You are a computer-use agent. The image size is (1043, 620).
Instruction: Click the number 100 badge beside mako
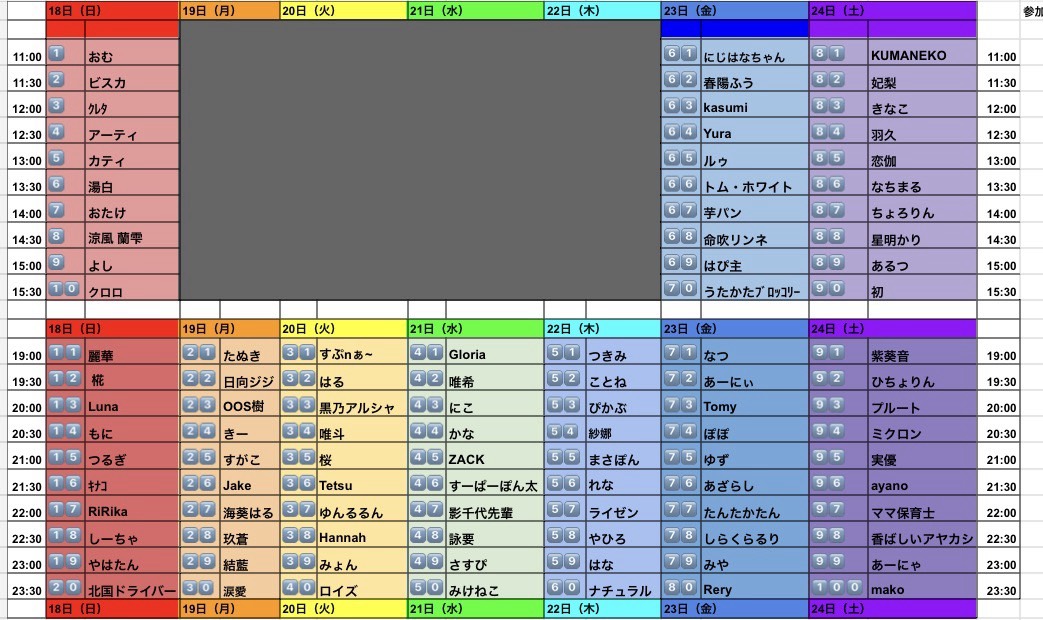(x=837, y=587)
